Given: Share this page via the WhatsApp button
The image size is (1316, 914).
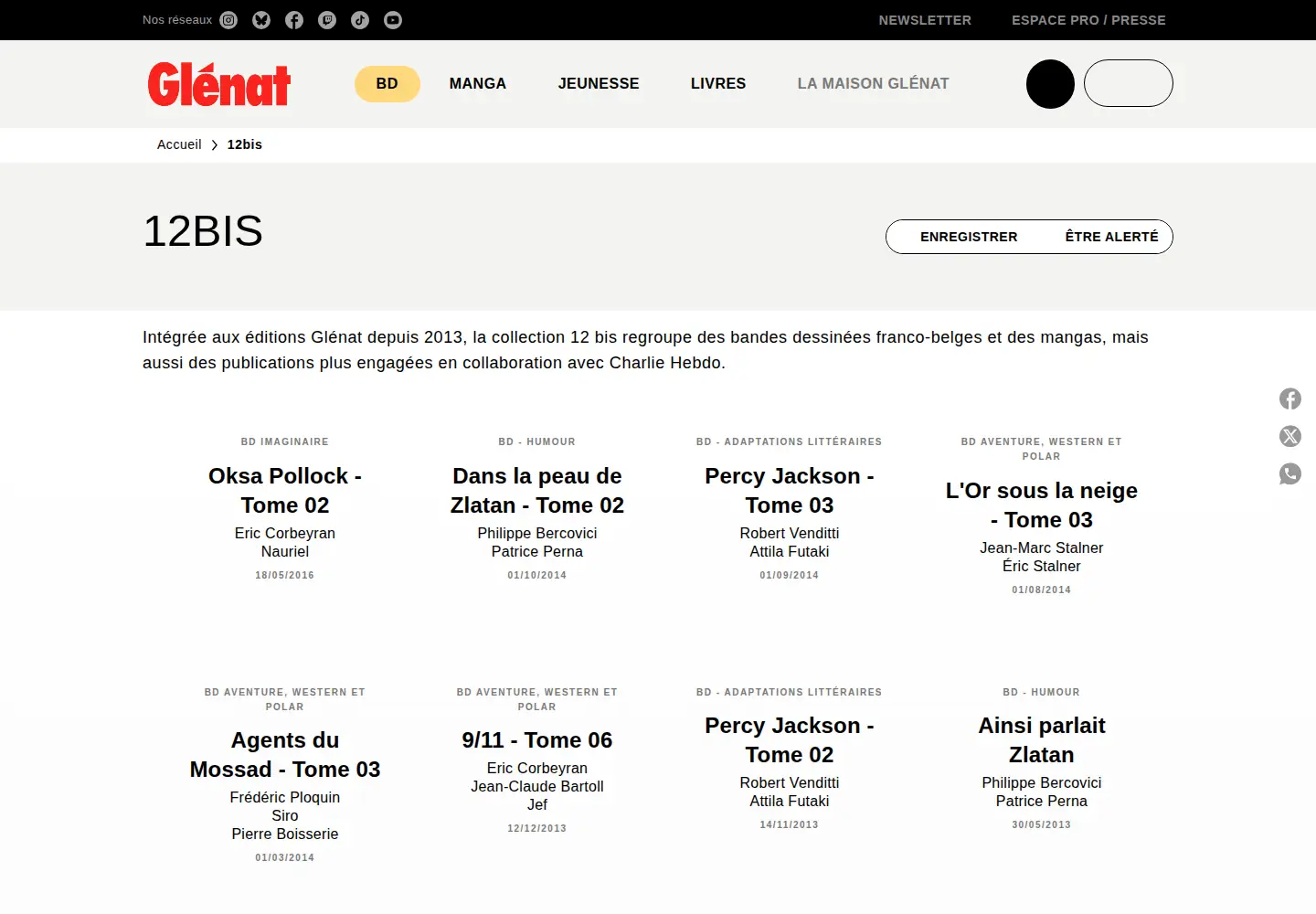Looking at the screenshot, I should tap(1290, 473).
